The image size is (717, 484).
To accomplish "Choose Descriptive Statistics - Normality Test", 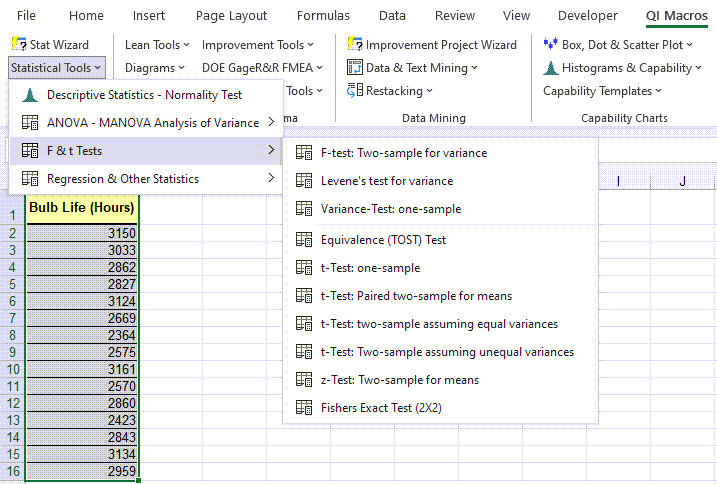I will pos(145,95).
